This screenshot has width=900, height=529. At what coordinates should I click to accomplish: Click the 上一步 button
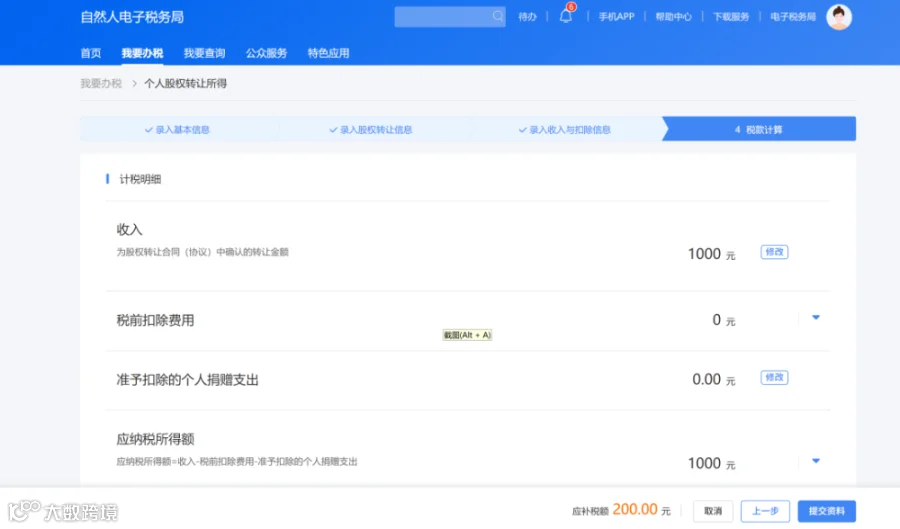pyautogui.click(x=765, y=511)
